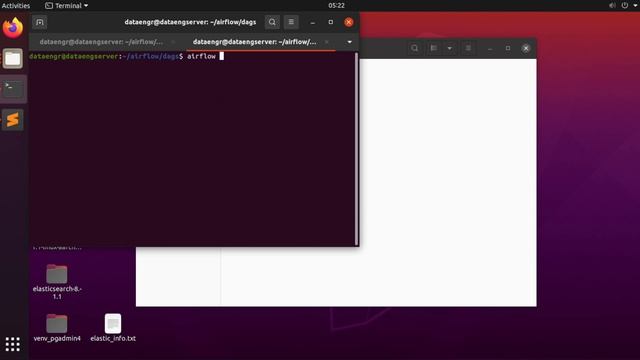Select the second active Terminal tab
Screen dimensions: 640x360
(254, 42)
